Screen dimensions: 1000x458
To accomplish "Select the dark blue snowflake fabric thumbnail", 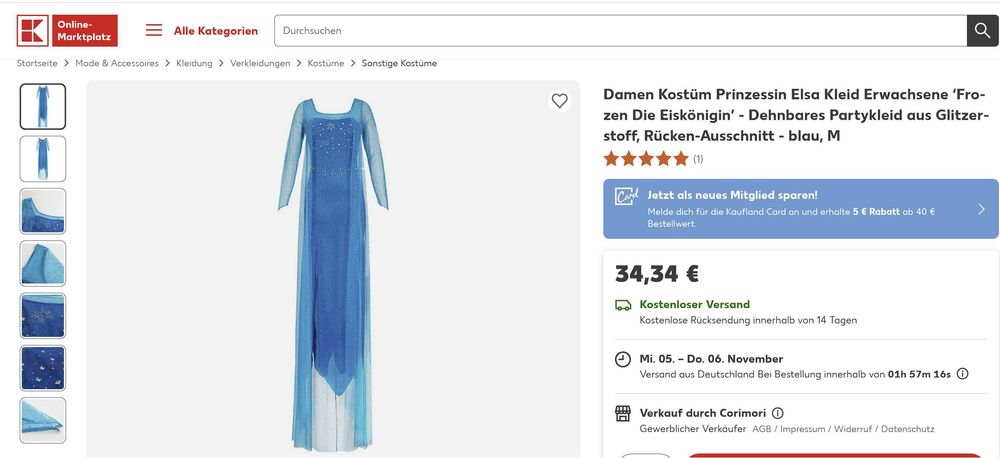I will 43,315.
